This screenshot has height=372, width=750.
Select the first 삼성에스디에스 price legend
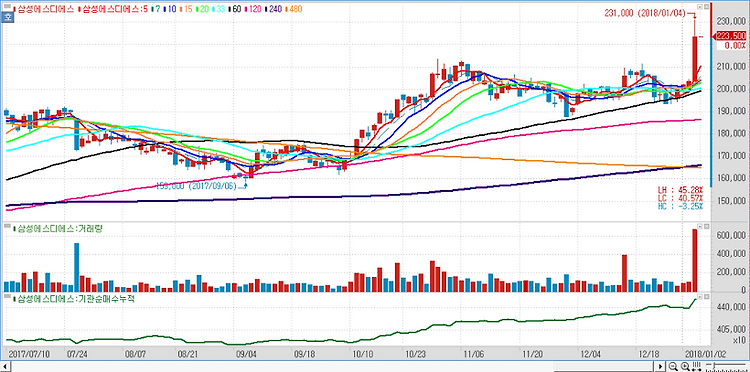[x=44, y=9]
